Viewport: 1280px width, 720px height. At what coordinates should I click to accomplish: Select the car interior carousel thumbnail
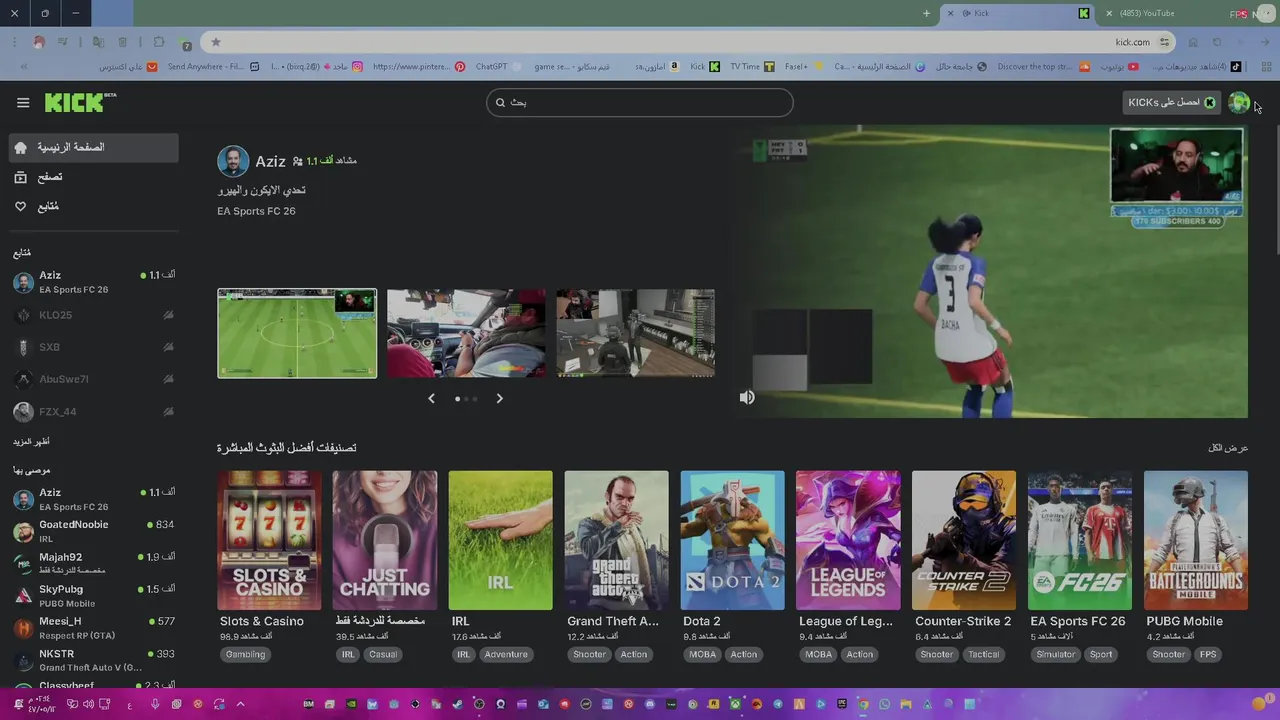466,334
